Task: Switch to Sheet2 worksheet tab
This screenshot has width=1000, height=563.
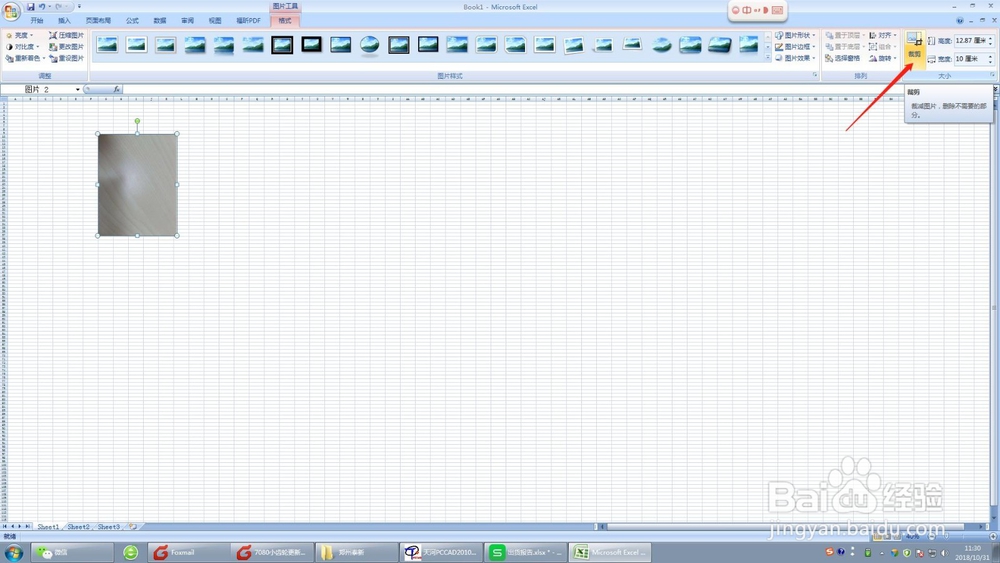Action: point(78,527)
